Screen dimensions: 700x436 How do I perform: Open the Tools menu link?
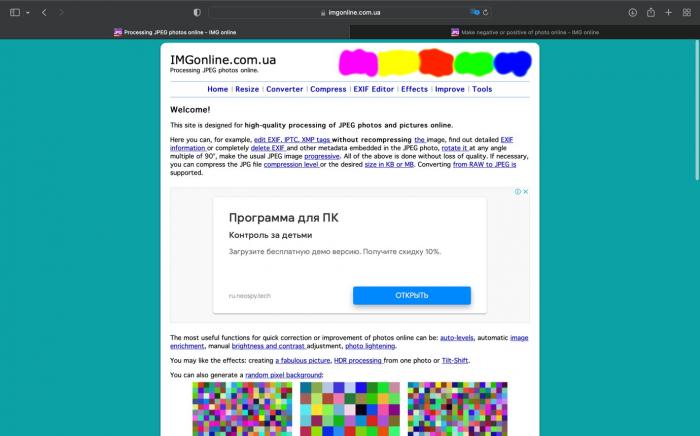(x=482, y=89)
